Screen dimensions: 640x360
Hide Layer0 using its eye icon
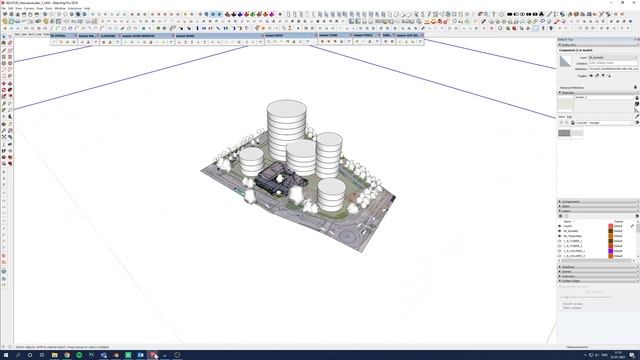pos(560,226)
